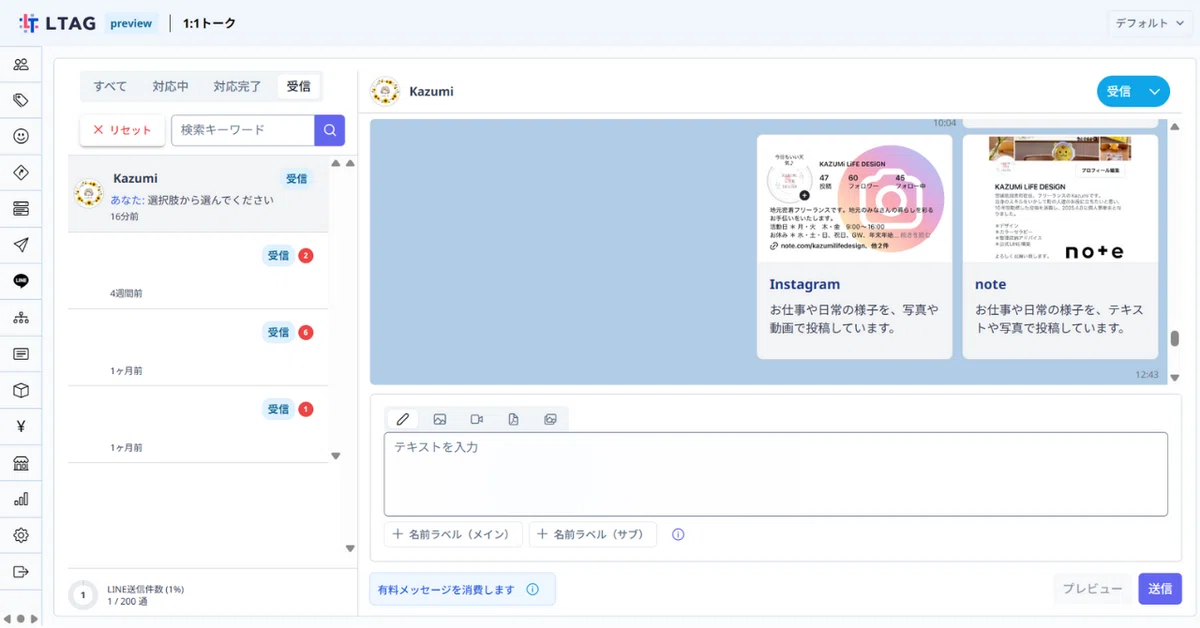
Task: Open the 1ヶ月前 conversation with 6 unread
Action: pos(198,348)
